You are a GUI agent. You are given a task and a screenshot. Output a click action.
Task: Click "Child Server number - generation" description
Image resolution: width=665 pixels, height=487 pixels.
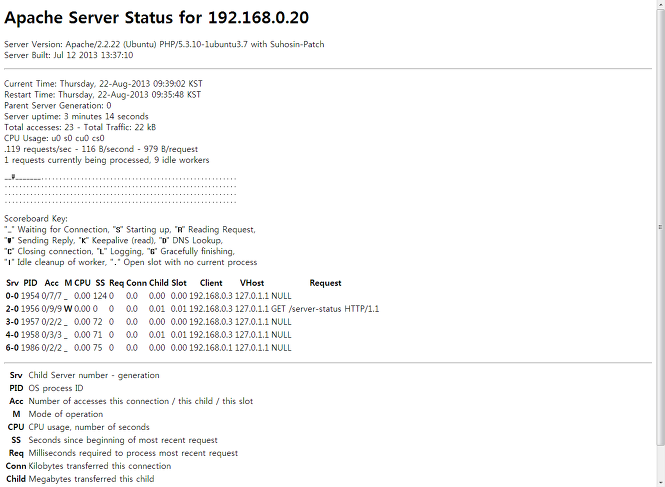(x=94, y=375)
